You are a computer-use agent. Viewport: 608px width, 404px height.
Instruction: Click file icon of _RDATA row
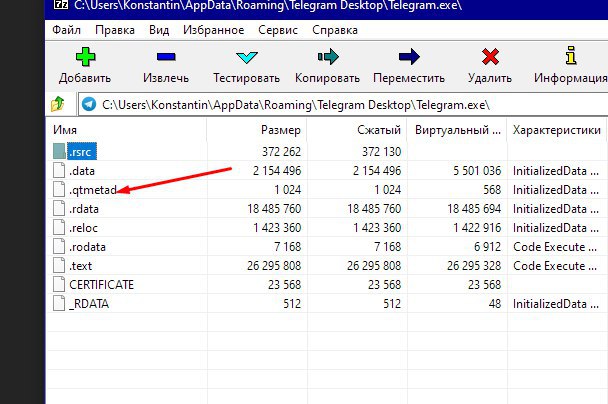click(59, 303)
